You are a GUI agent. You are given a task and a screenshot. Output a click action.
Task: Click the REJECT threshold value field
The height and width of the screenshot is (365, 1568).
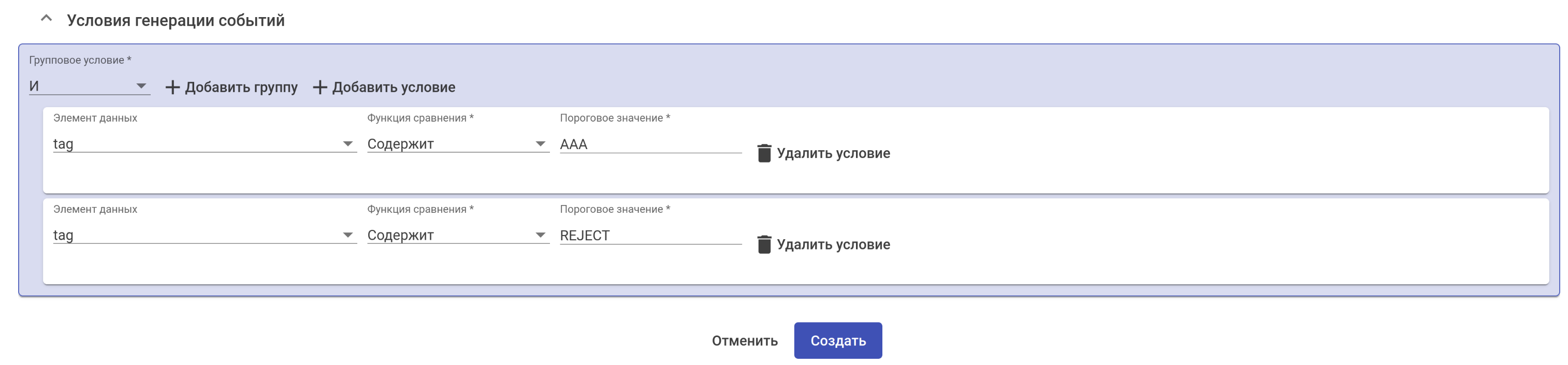point(649,236)
